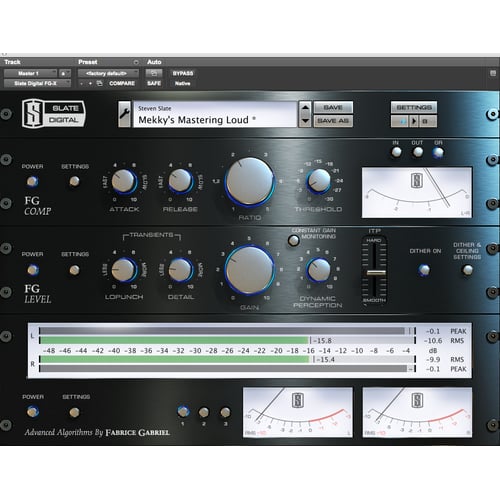Toggle the COMPARE button

point(122,83)
